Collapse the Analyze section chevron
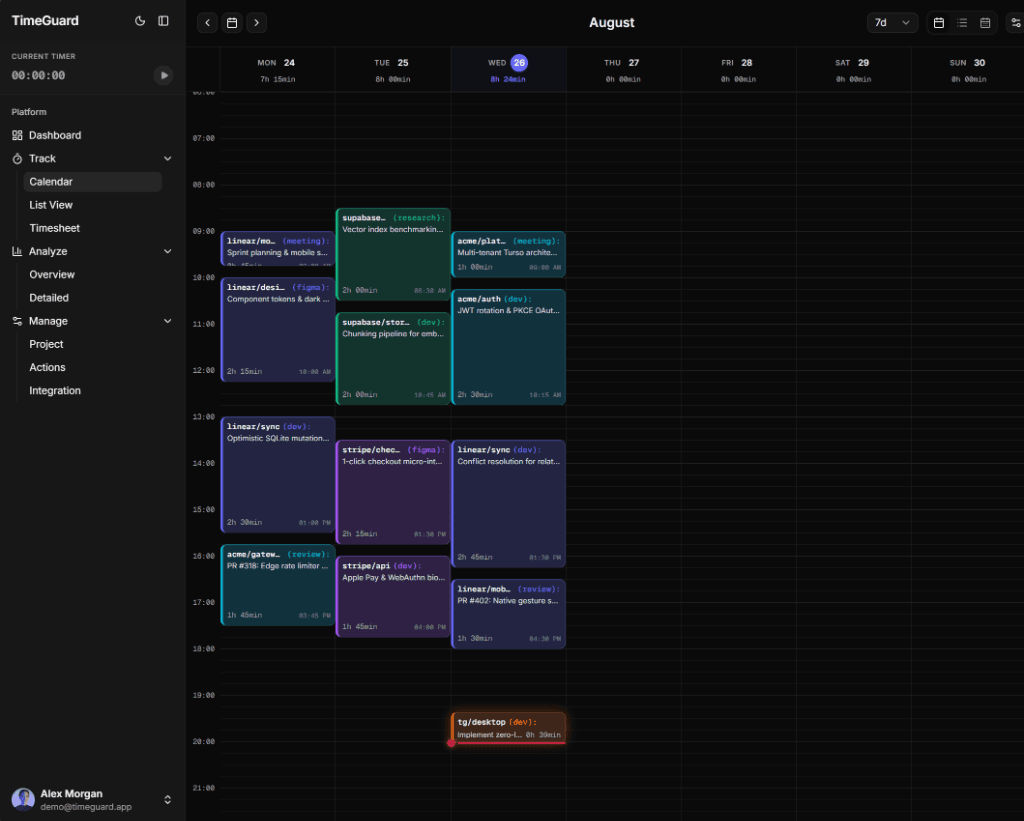This screenshot has height=821, width=1024. coord(167,251)
